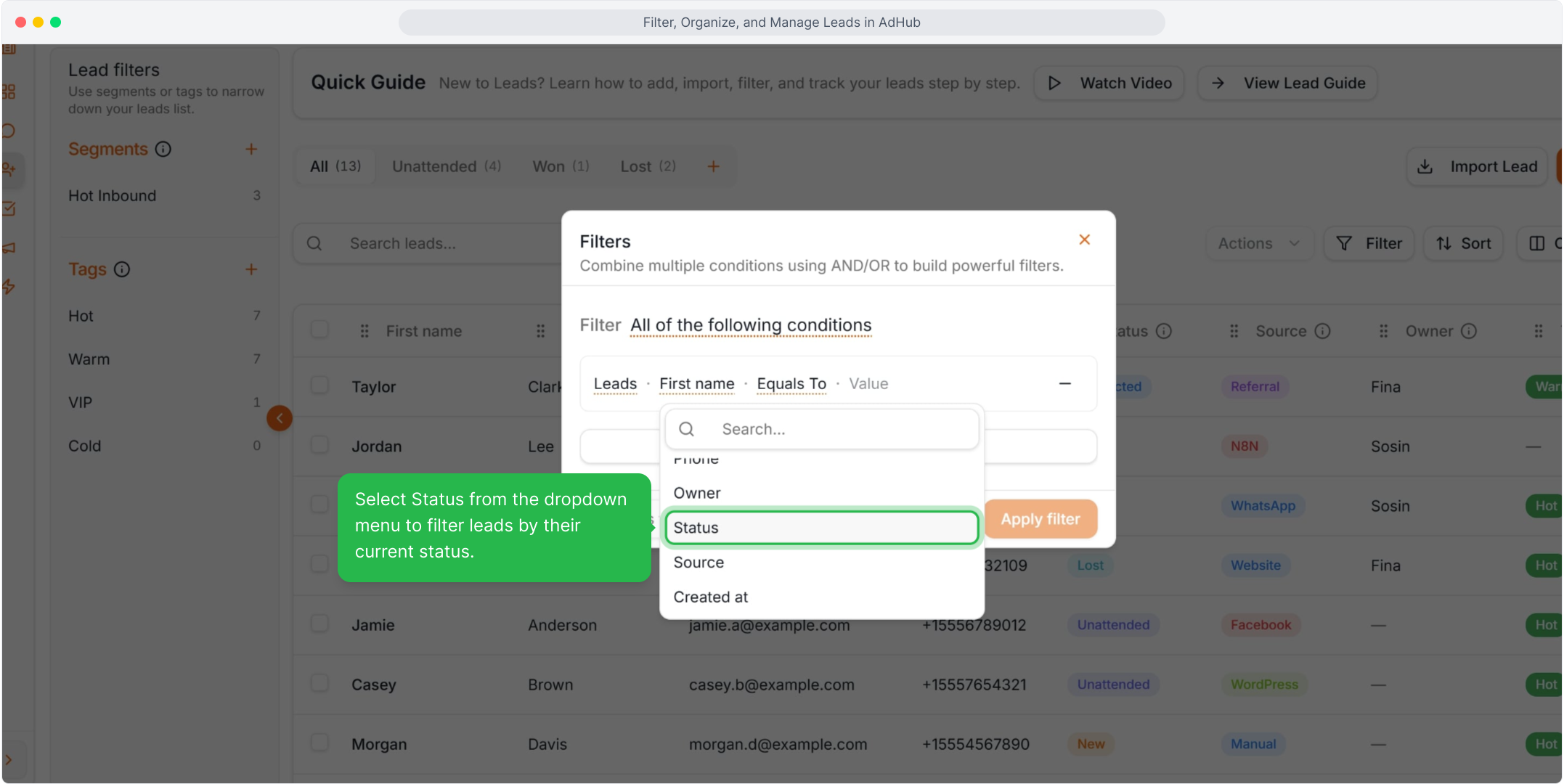Check the Casey row checkbox
The width and height of the screenshot is (1564, 784).
pyautogui.click(x=319, y=683)
